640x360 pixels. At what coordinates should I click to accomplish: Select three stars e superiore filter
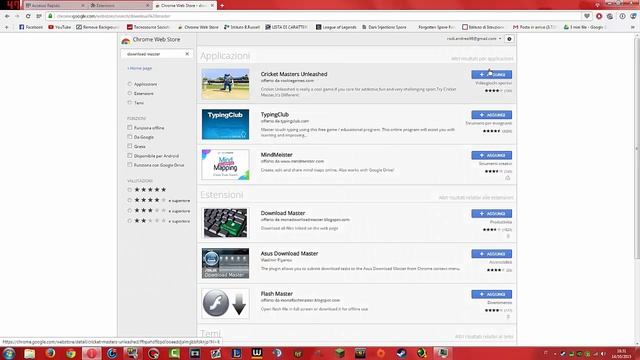pyautogui.click(x=130, y=211)
